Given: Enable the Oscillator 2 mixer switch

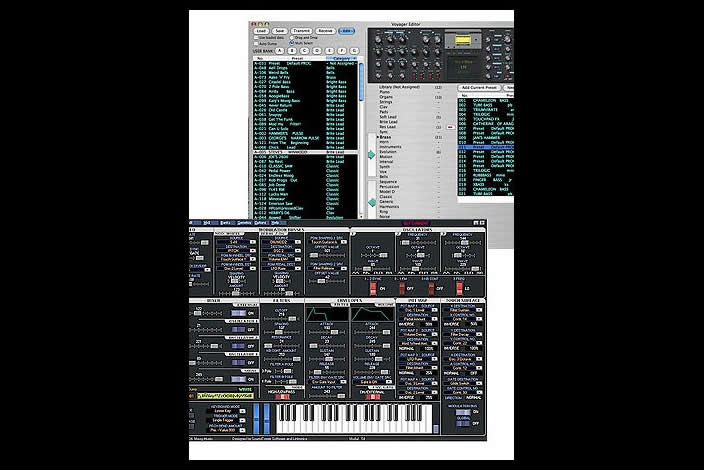Looking at the screenshot, I should point(238,346).
